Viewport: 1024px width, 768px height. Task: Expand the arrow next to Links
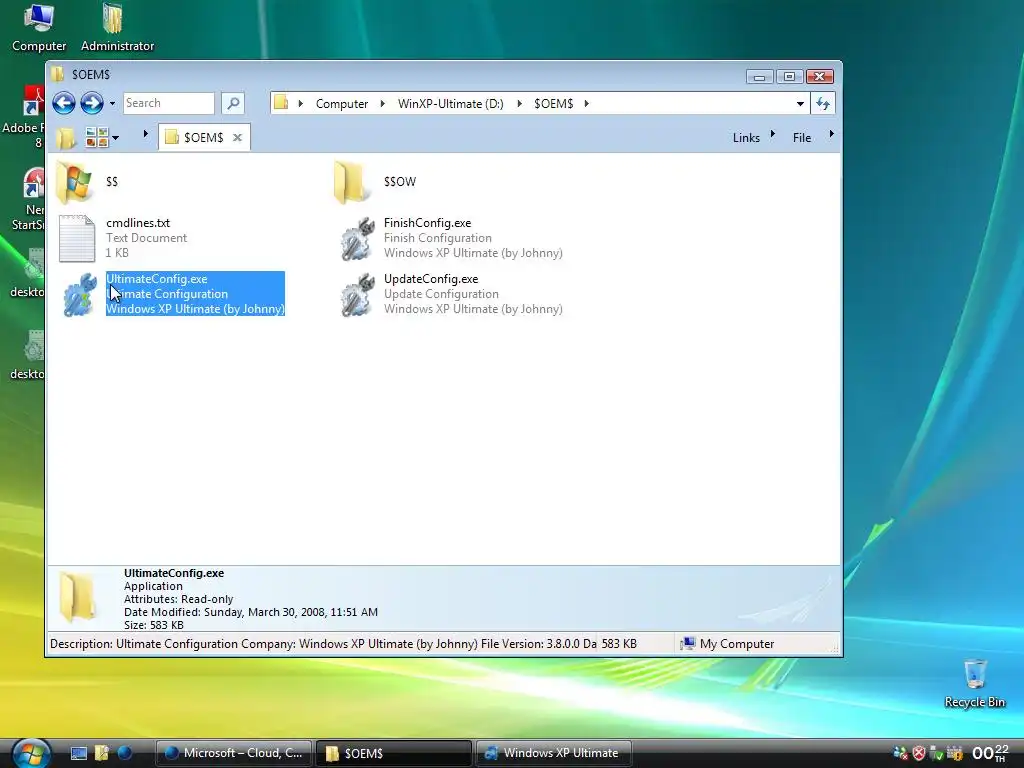[x=773, y=134]
